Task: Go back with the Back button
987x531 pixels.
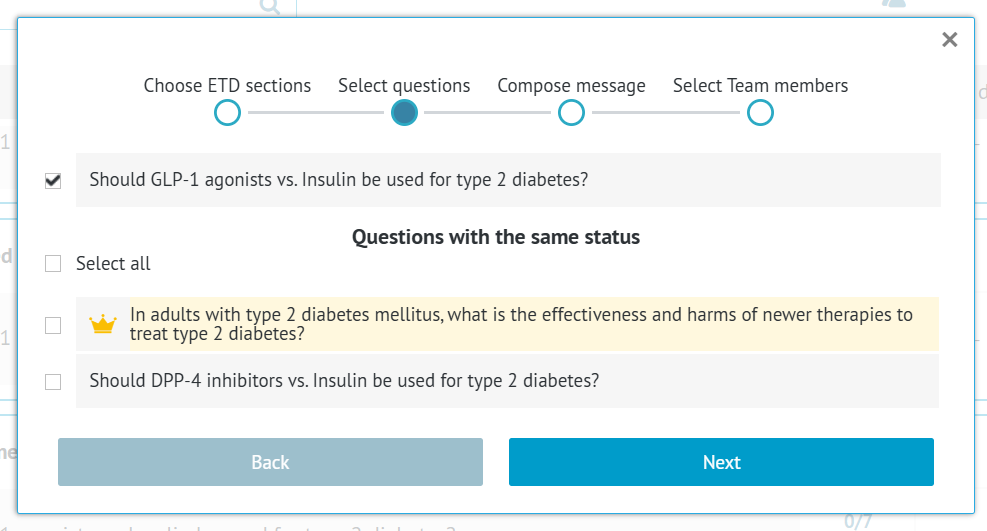Action: point(270,462)
